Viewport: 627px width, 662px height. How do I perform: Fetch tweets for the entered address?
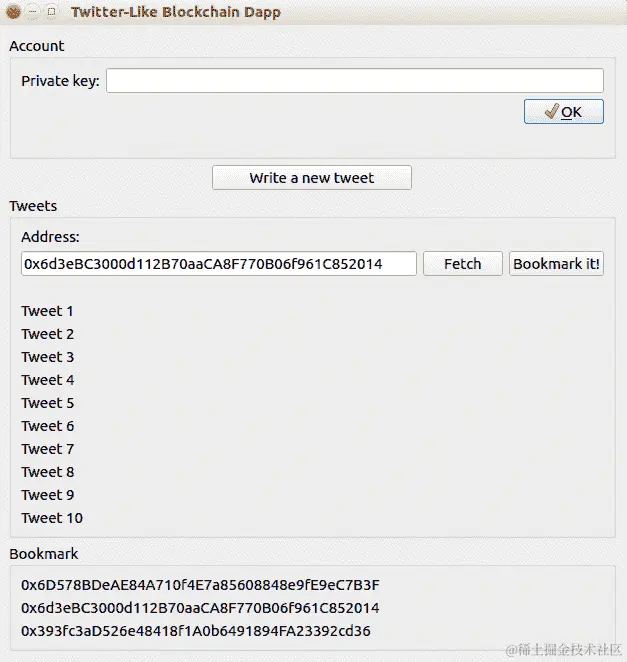coord(463,263)
